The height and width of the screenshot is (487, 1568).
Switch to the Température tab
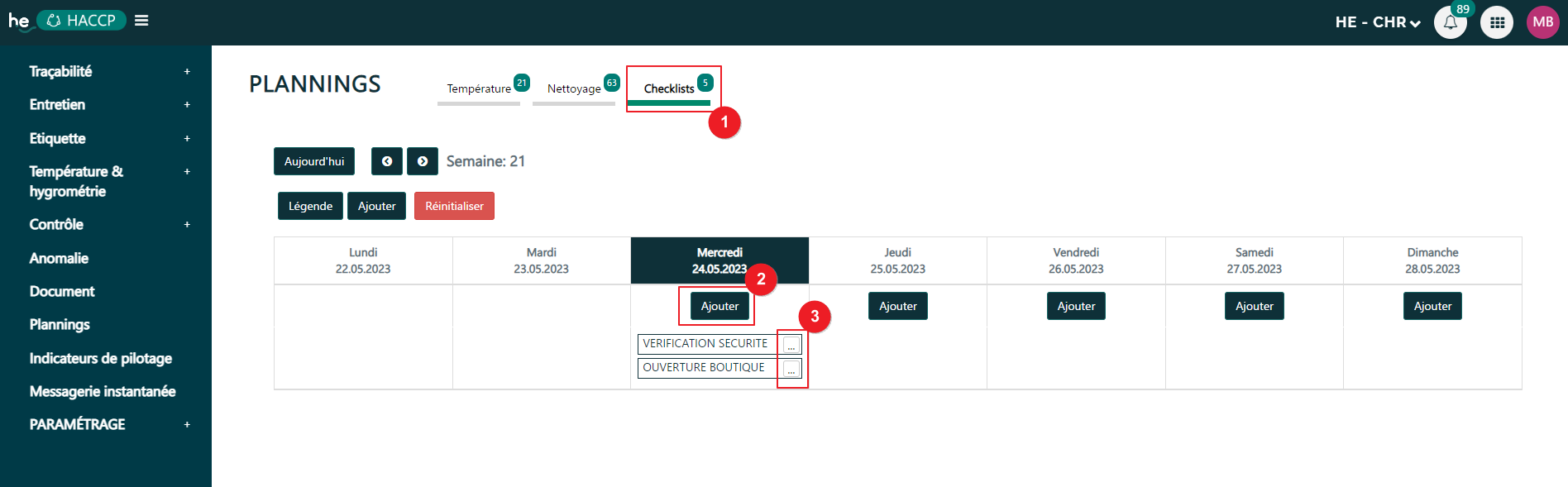479,89
